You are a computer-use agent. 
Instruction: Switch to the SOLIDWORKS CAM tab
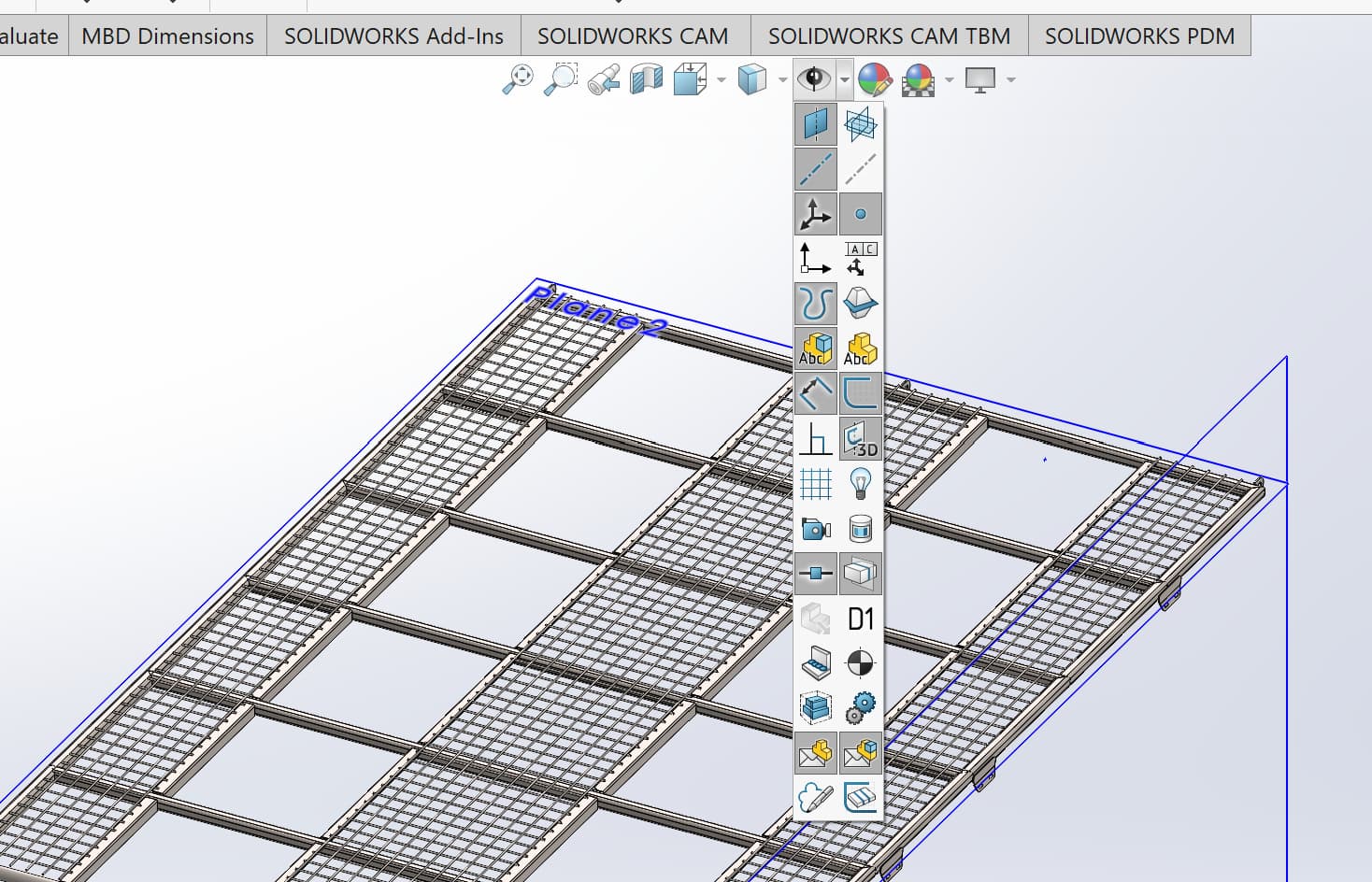click(x=633, y=36)
